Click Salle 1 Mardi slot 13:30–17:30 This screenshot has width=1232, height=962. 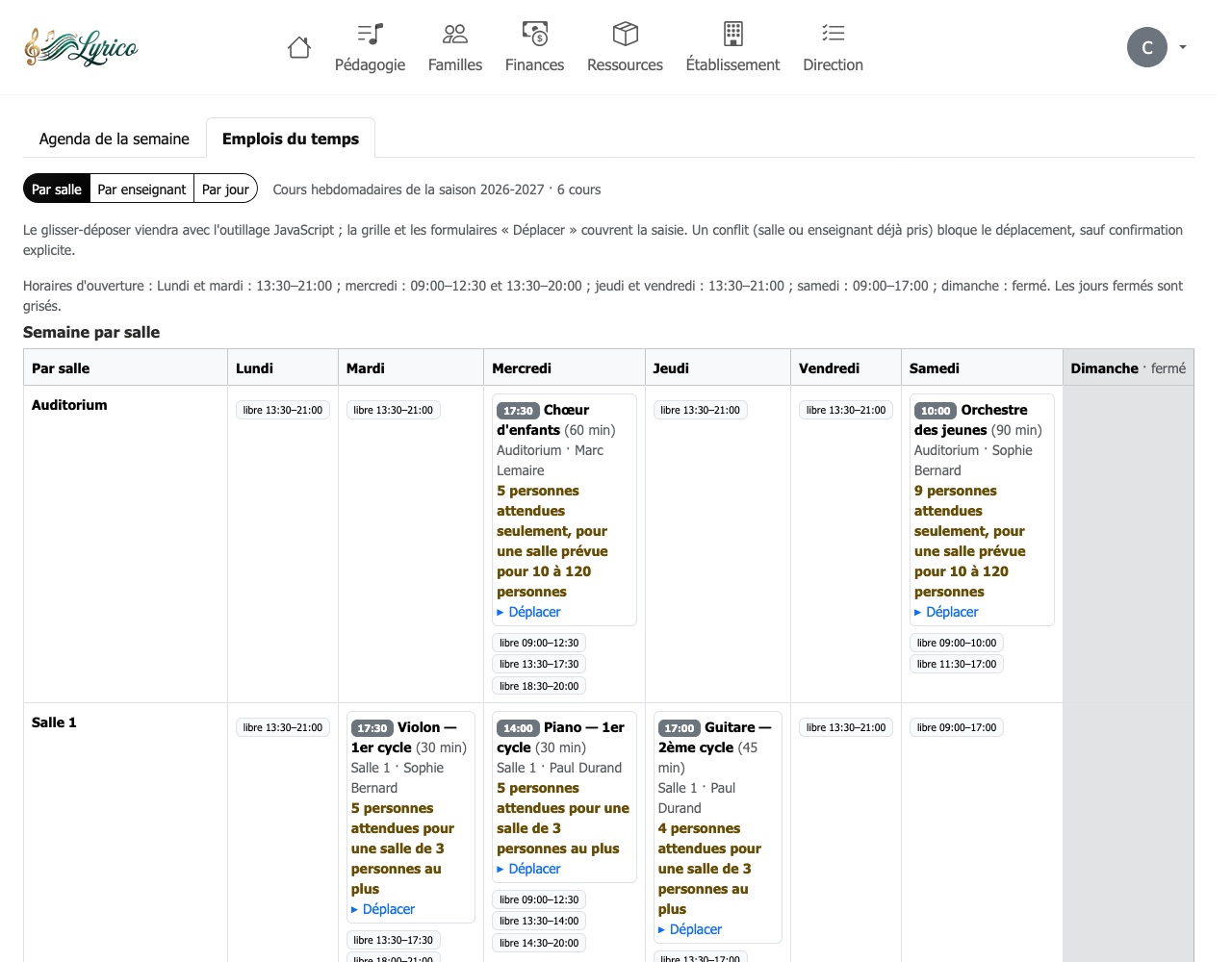coord(394,940)
